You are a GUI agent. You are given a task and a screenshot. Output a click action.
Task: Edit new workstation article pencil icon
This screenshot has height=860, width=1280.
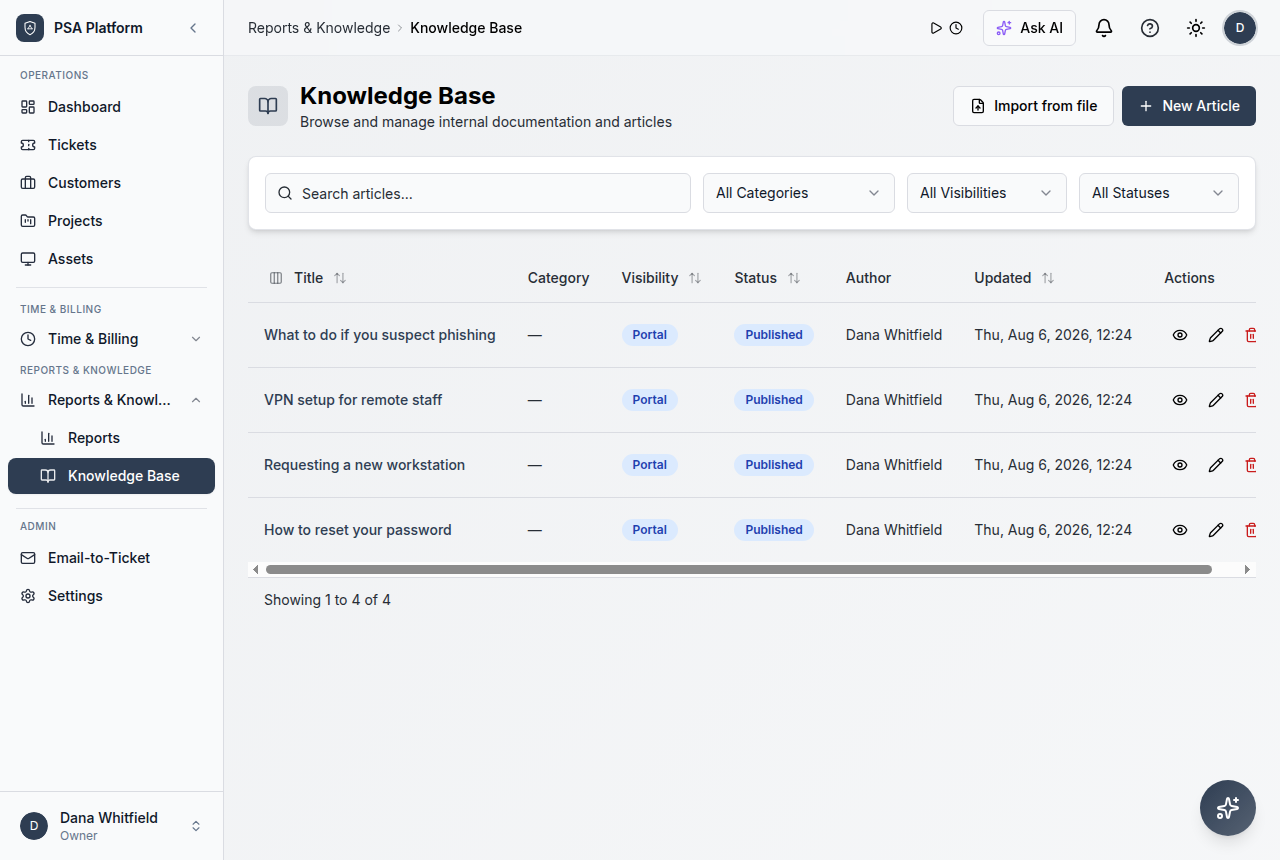1216,465
